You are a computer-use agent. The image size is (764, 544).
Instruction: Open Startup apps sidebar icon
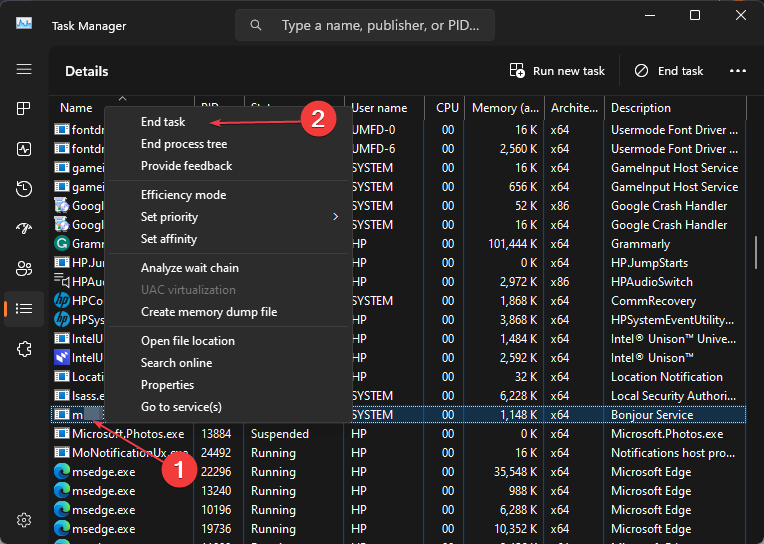tap(24, 228)
